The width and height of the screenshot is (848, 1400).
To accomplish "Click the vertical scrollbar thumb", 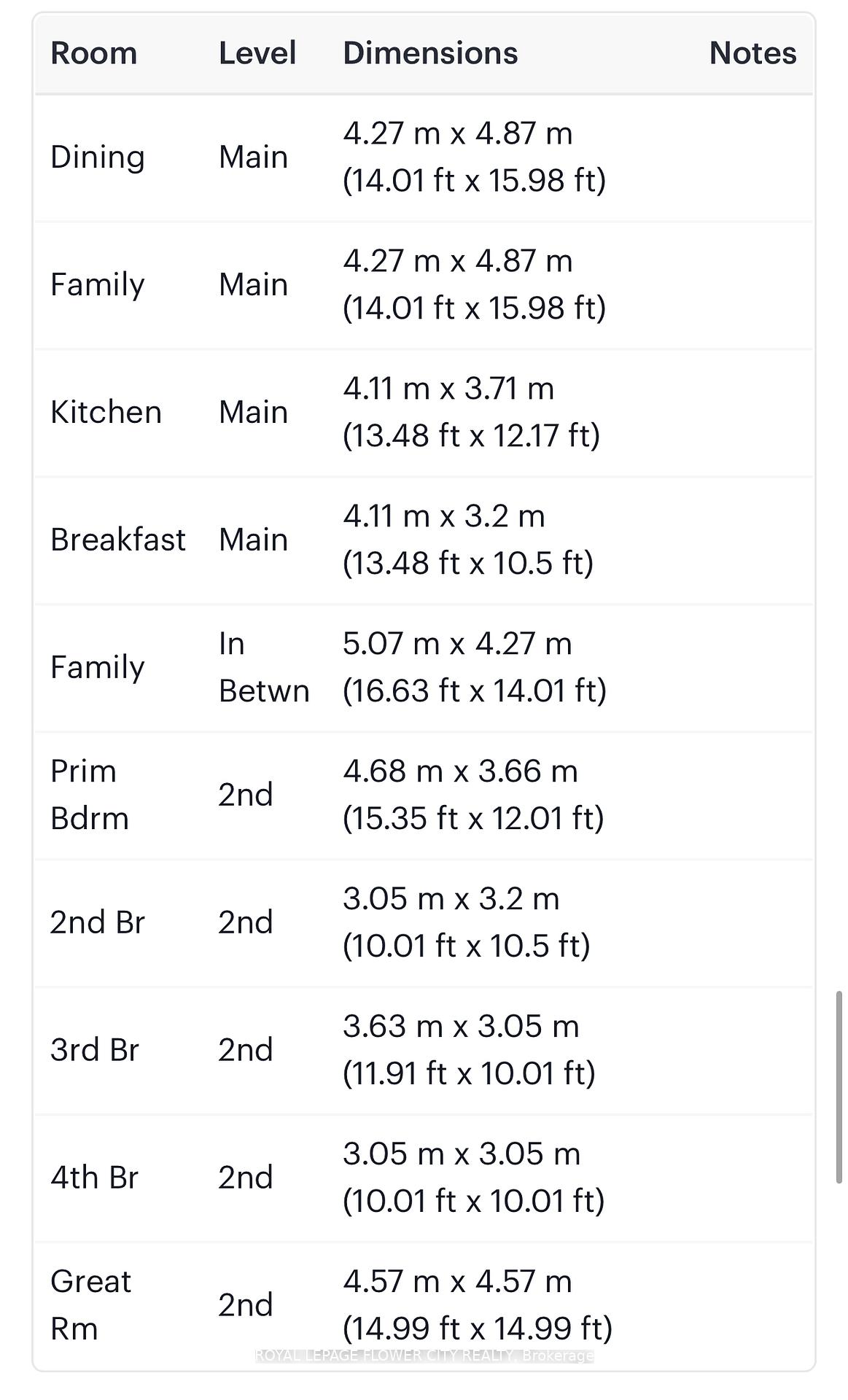I will [x=839, y=1087].
